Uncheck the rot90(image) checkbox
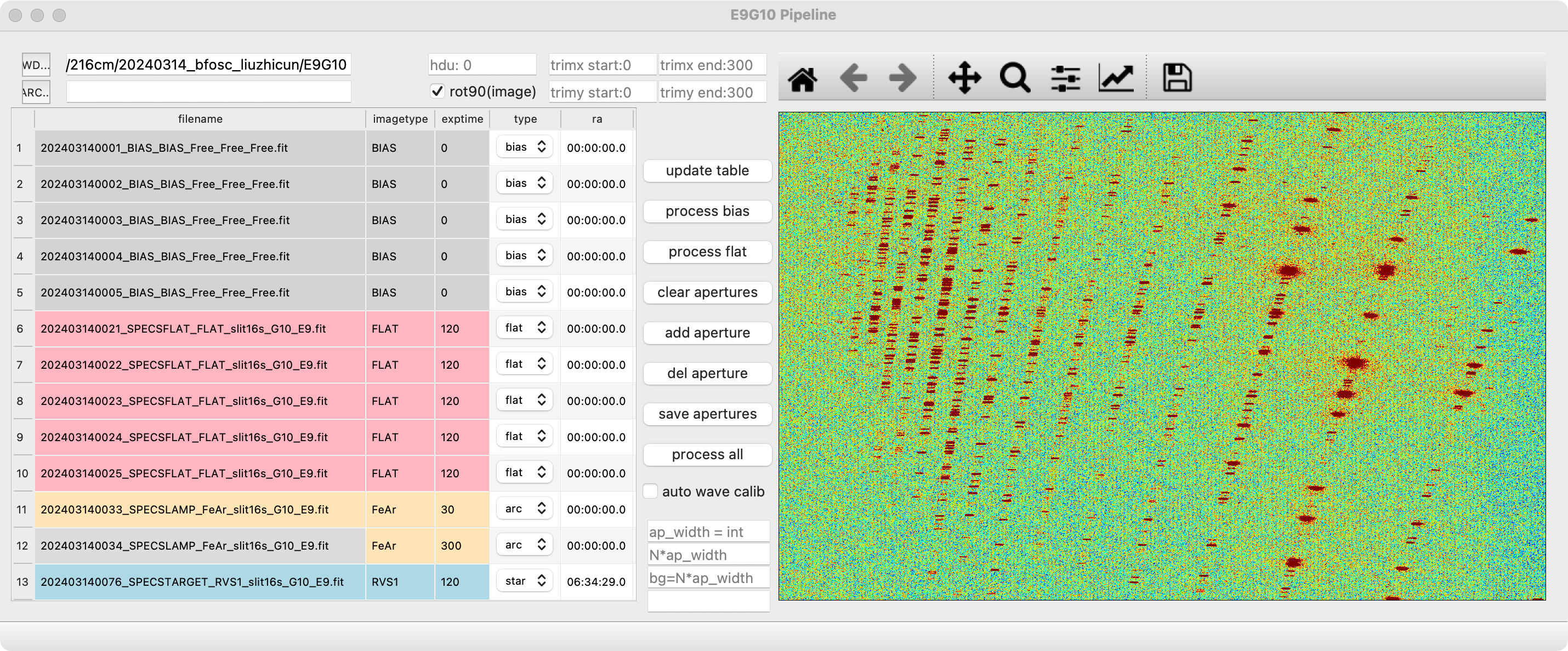Screen dimensions: 1568x651 click(x=437, y=92)
